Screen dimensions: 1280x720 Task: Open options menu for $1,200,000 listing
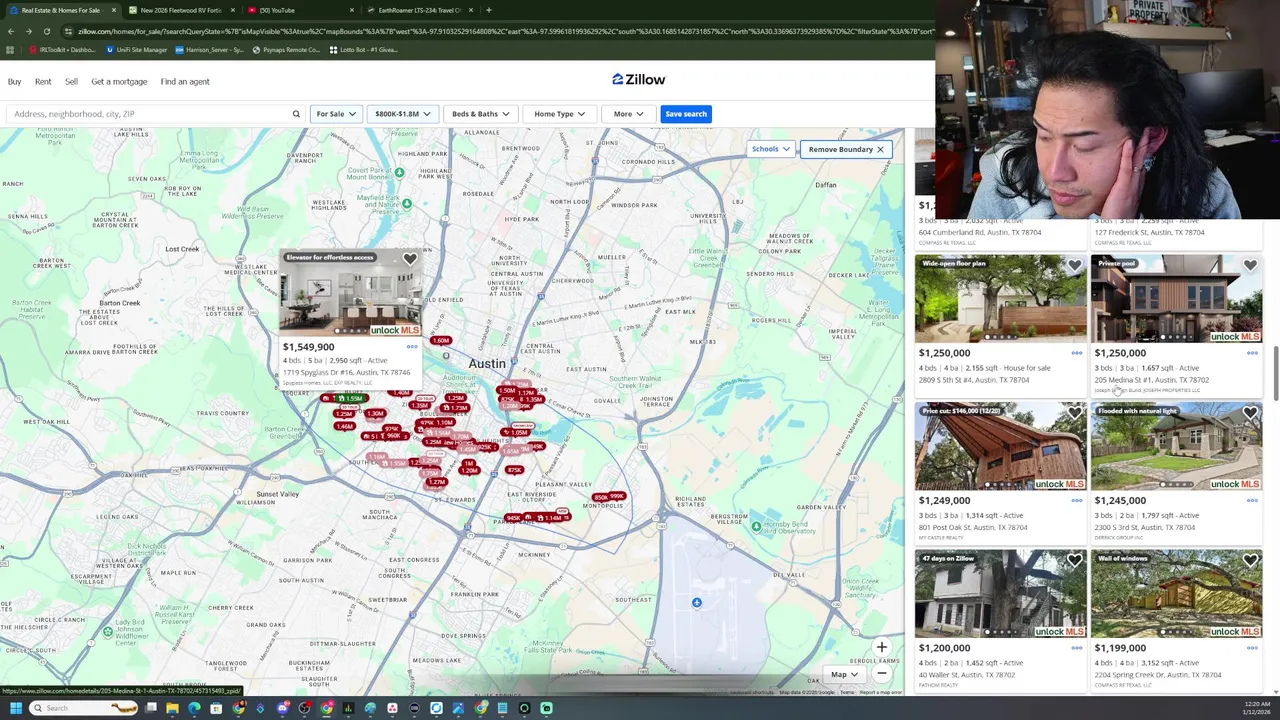coord(1076,648)
